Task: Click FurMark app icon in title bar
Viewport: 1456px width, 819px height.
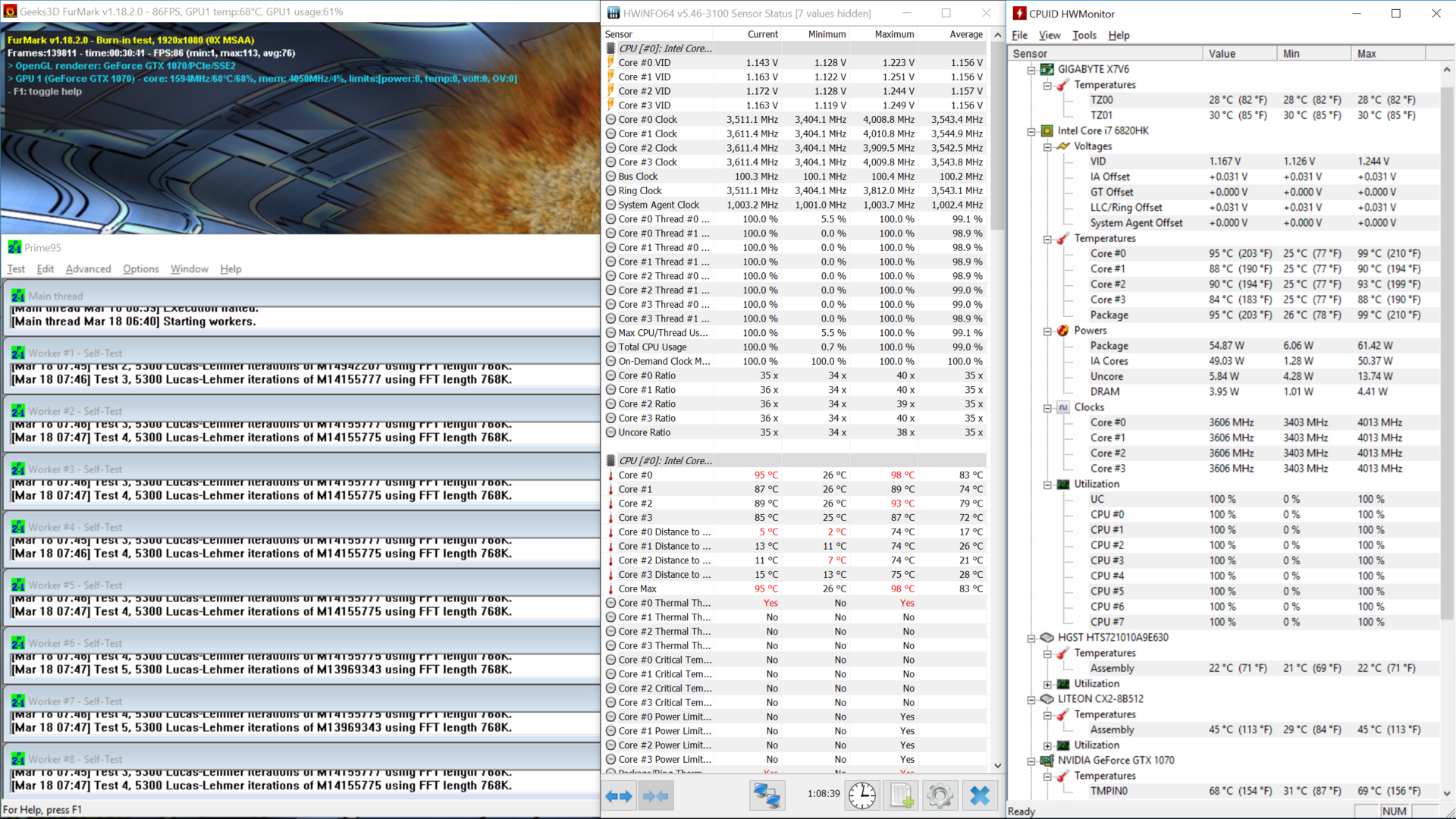Action: coord(10,11)
